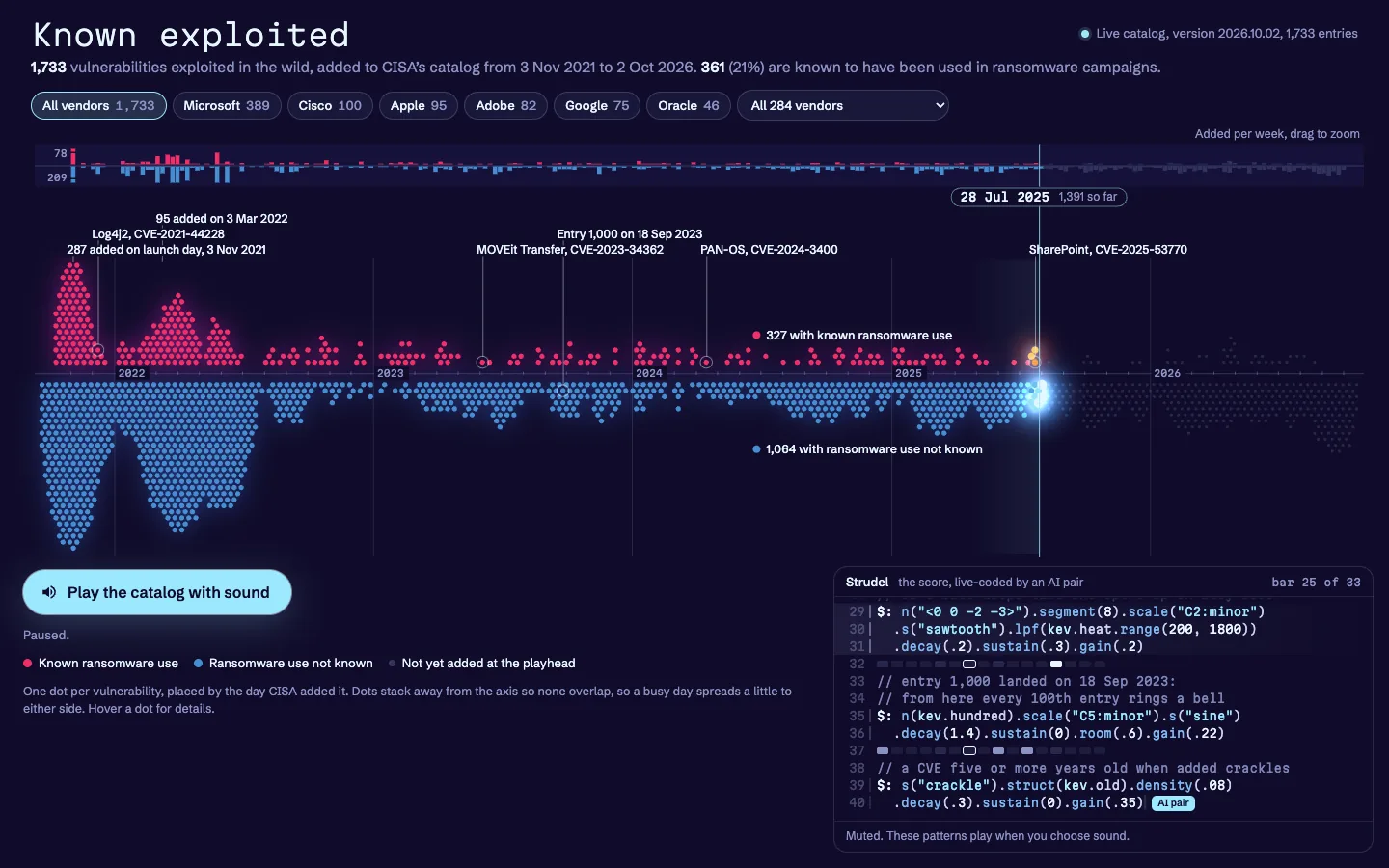Click the 2025 year label on the axis
The image size is (1389, 868).
pyautogui.click(x=909, y=373)
